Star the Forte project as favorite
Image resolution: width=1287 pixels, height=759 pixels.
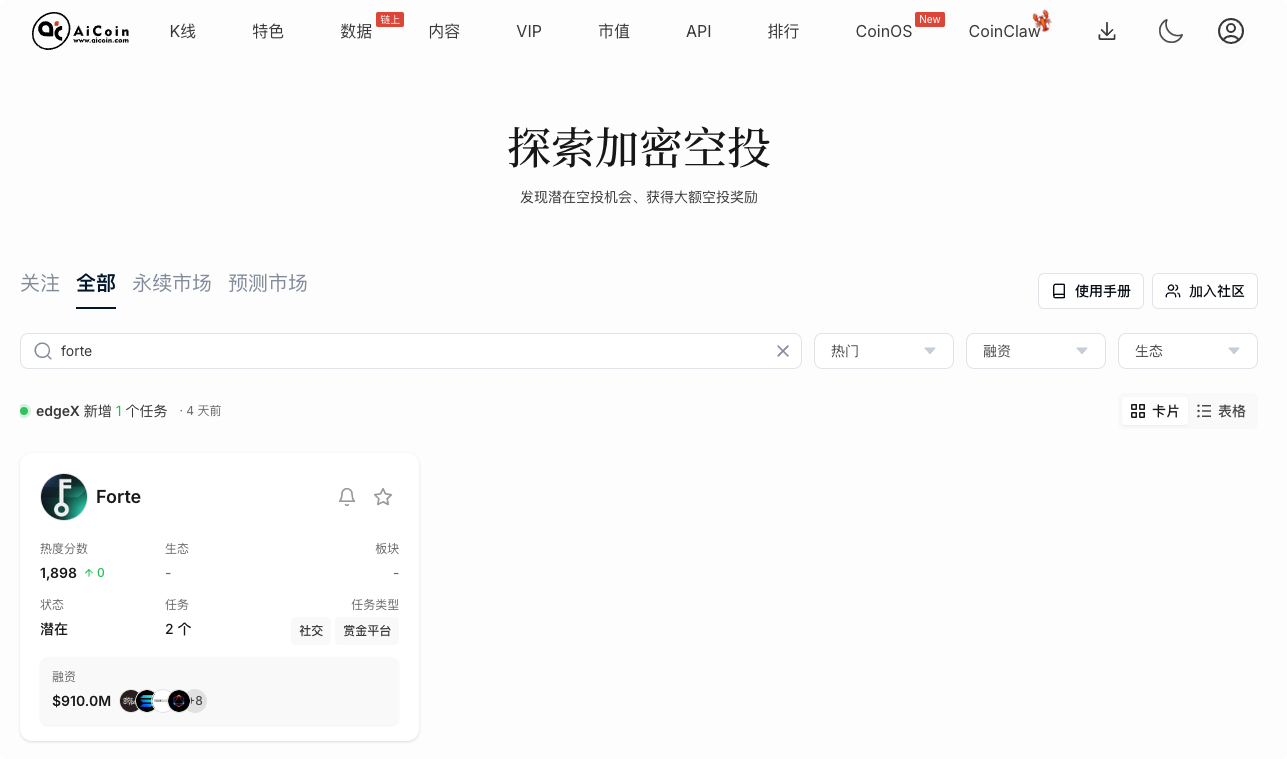click(x=383, y=496)
